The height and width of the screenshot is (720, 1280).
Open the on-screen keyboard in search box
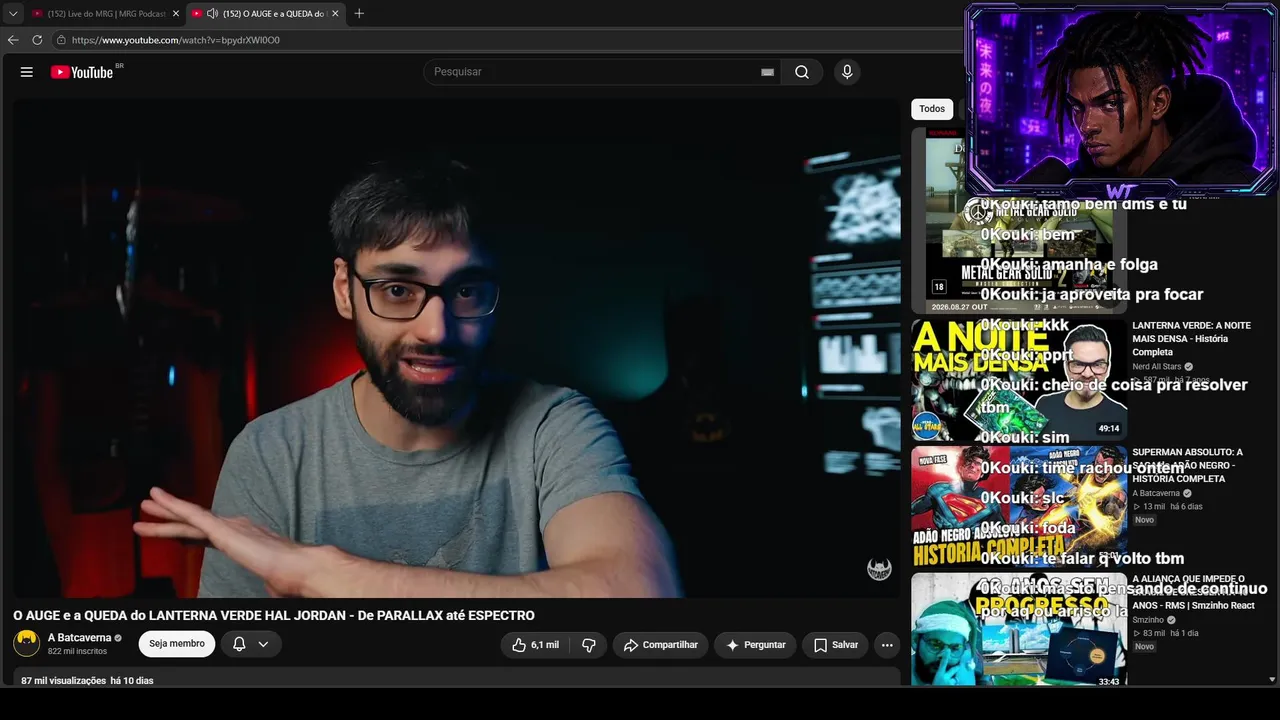tap(767, 72)
